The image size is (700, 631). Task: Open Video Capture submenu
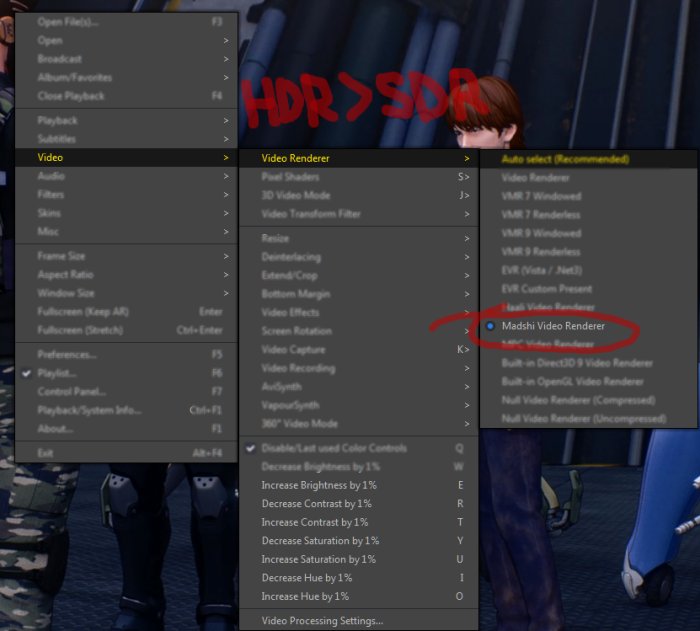click(359, 350)
